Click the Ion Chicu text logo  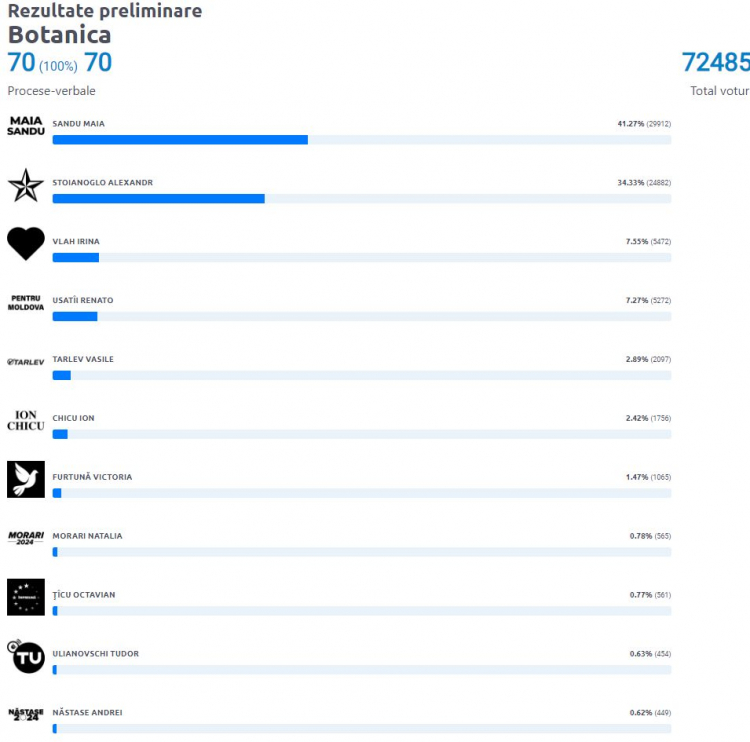[x=26, y=421]
